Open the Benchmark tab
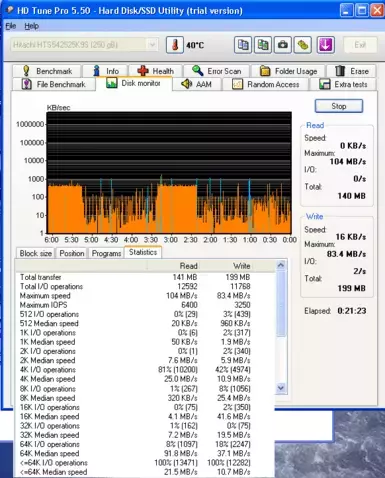 click(x=47, y=71)
